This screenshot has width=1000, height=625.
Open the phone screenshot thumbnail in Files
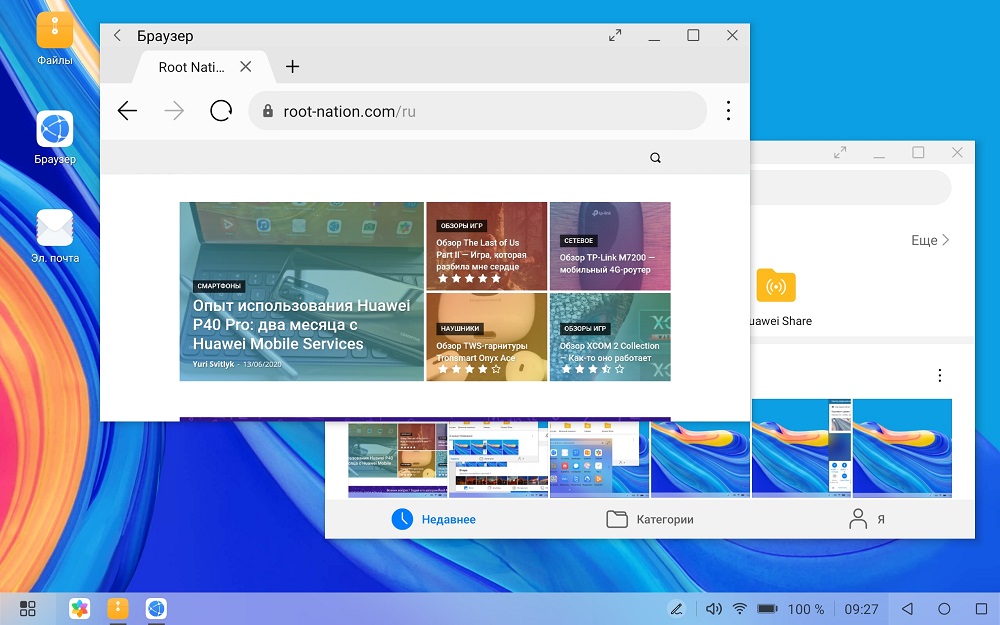point(802,448)
